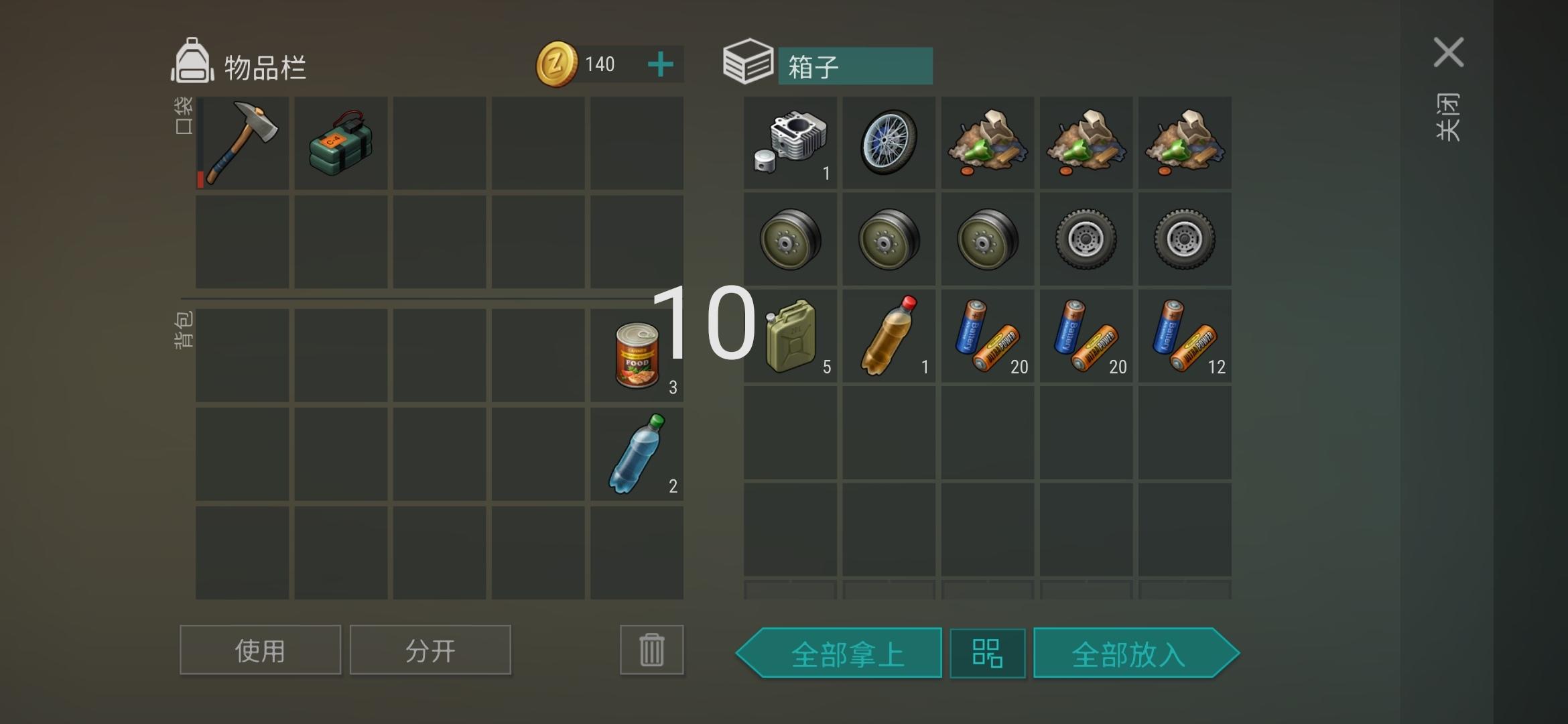The image size is (1568, 724).
Task: Close the inventory with the X icon
Action: click(x=1448, y=52)
